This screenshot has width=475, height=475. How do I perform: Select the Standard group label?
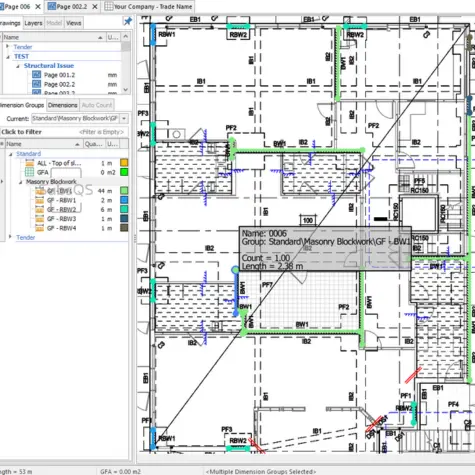pos(28,154)
